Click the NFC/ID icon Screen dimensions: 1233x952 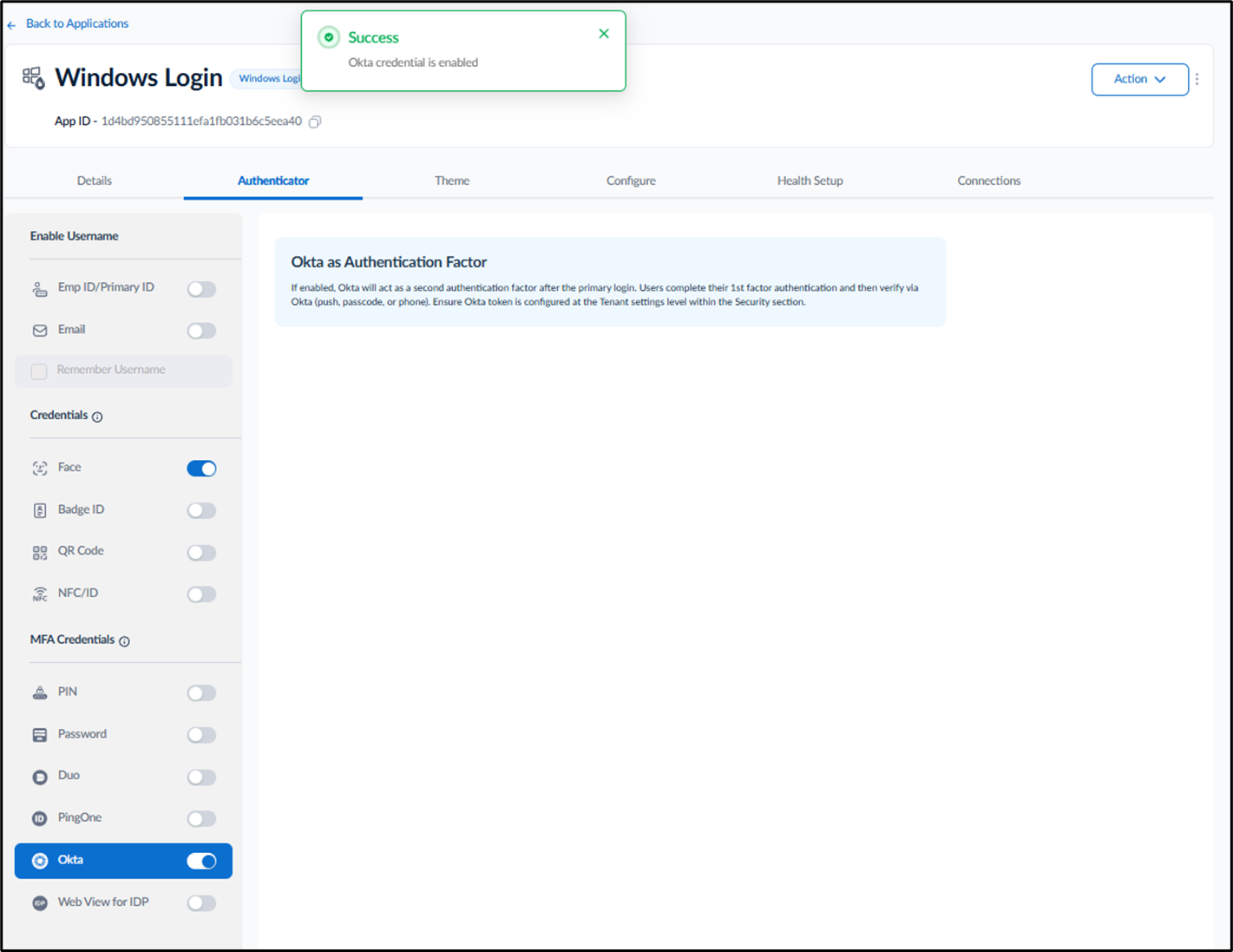point(40,594)
